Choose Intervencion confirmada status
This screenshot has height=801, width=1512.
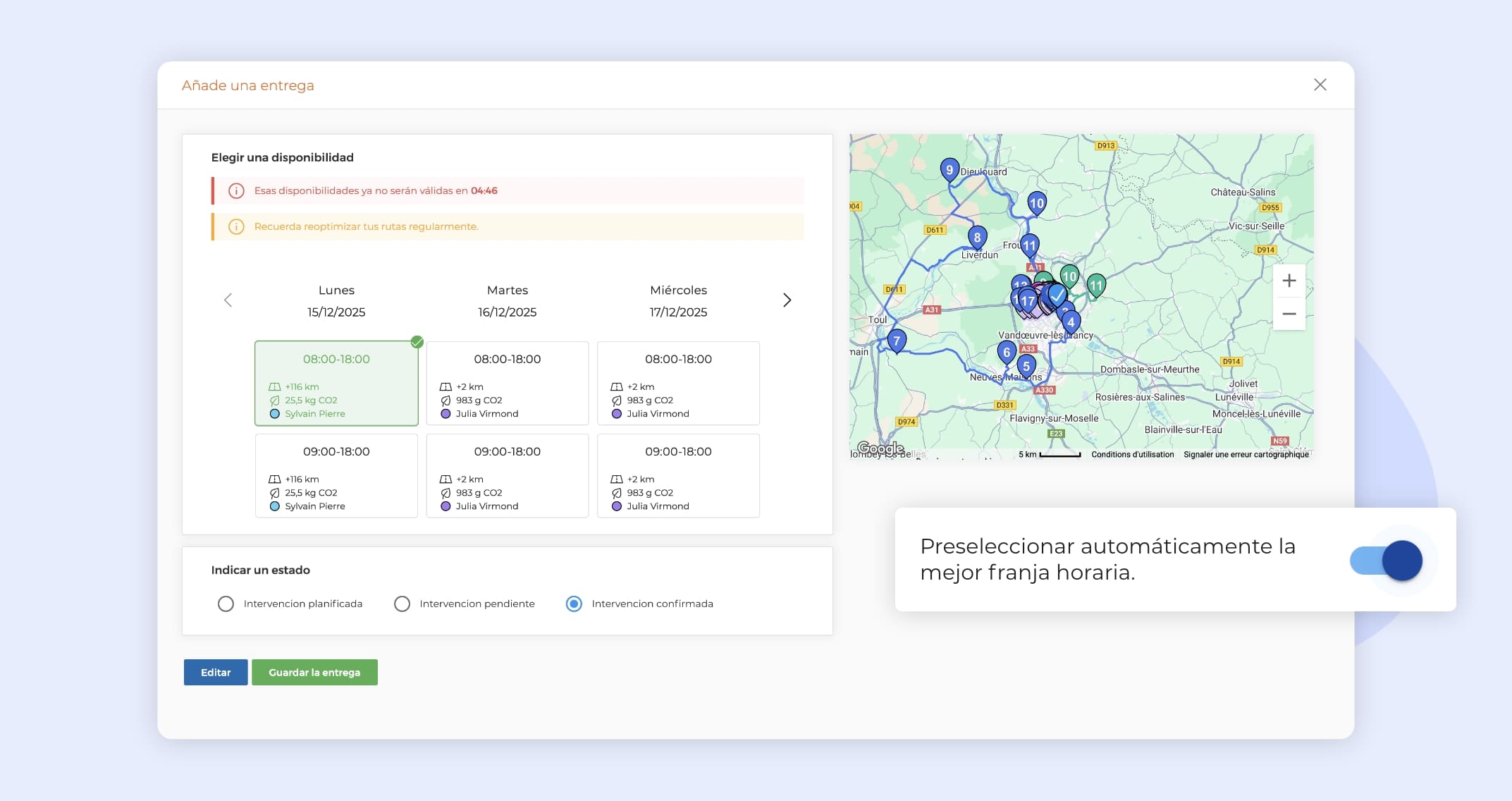[x=574, y=604]
